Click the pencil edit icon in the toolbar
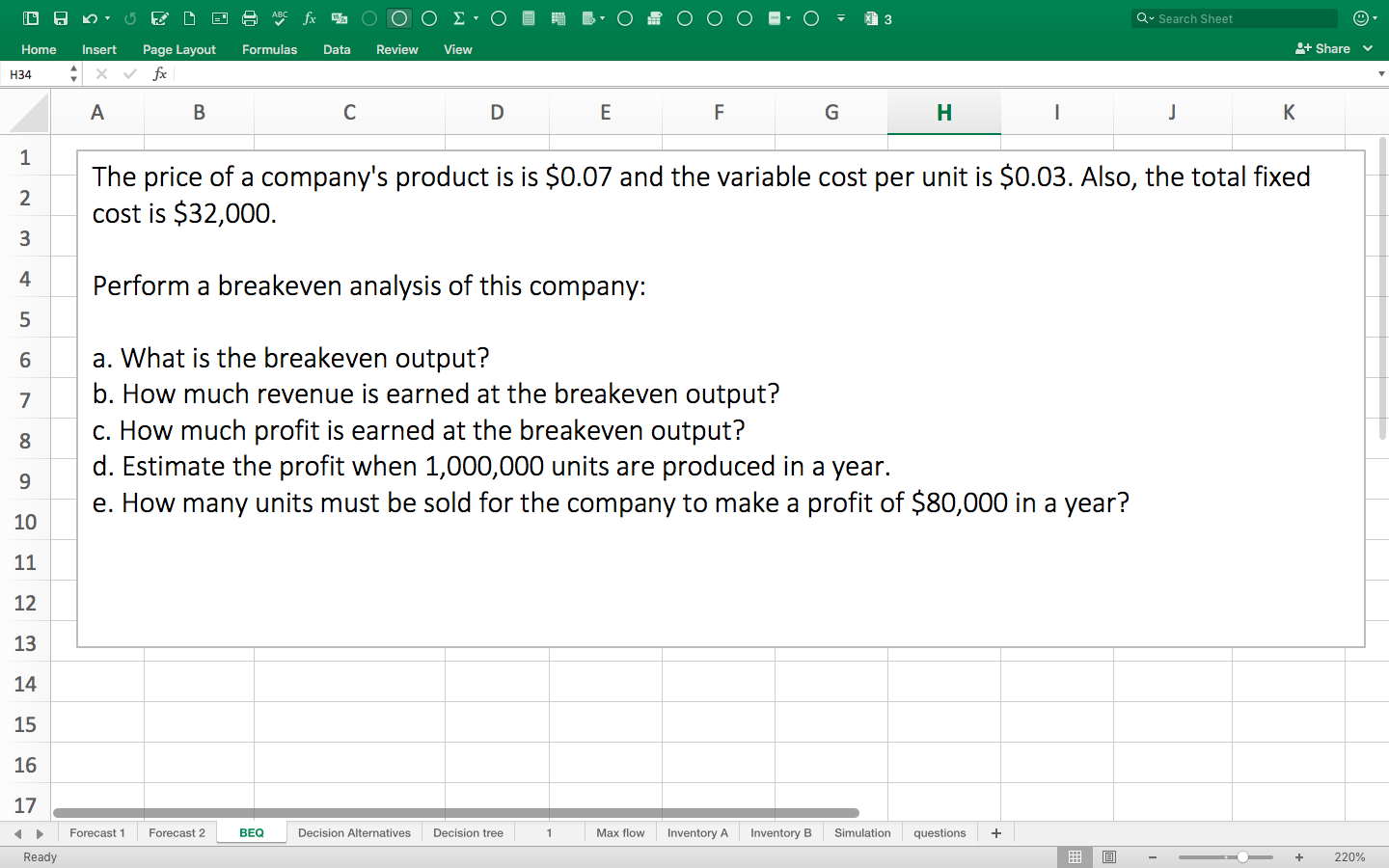 [160, 18]
